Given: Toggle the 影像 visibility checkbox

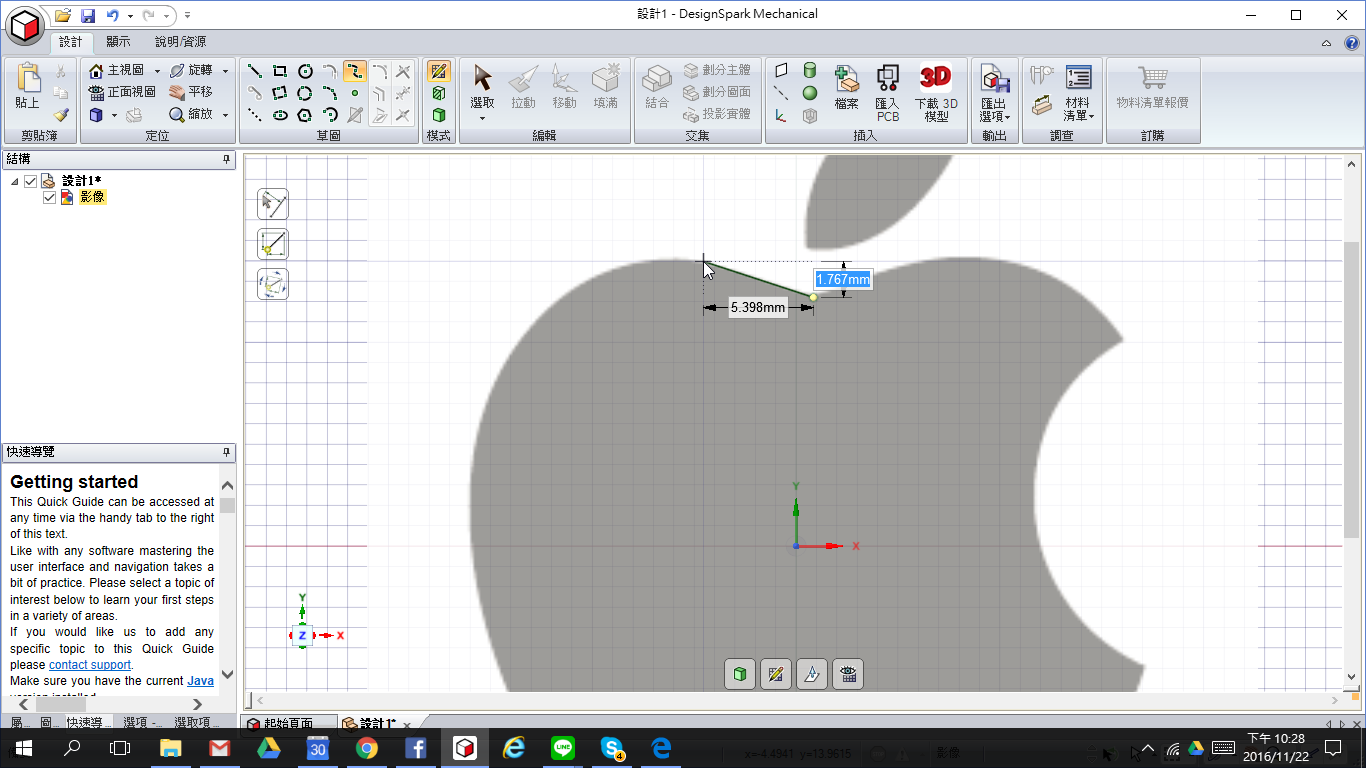Looking at the screenshot, I should [x=49, y=197].
